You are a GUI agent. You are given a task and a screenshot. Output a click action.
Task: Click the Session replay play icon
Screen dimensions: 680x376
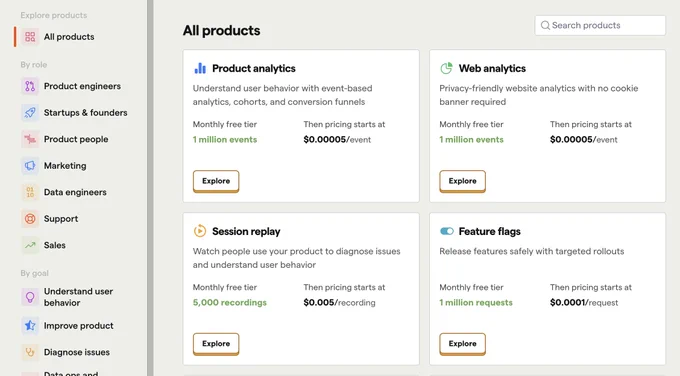pos(200,231)
